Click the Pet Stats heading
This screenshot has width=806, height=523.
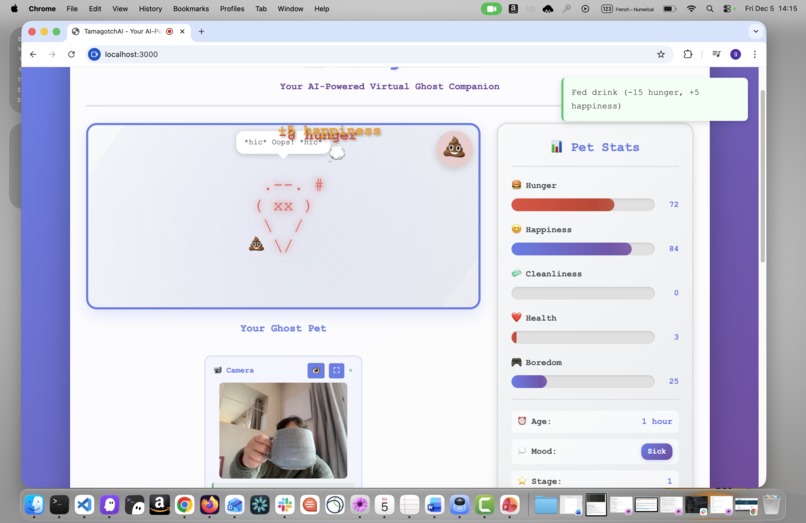click(595, 147)
